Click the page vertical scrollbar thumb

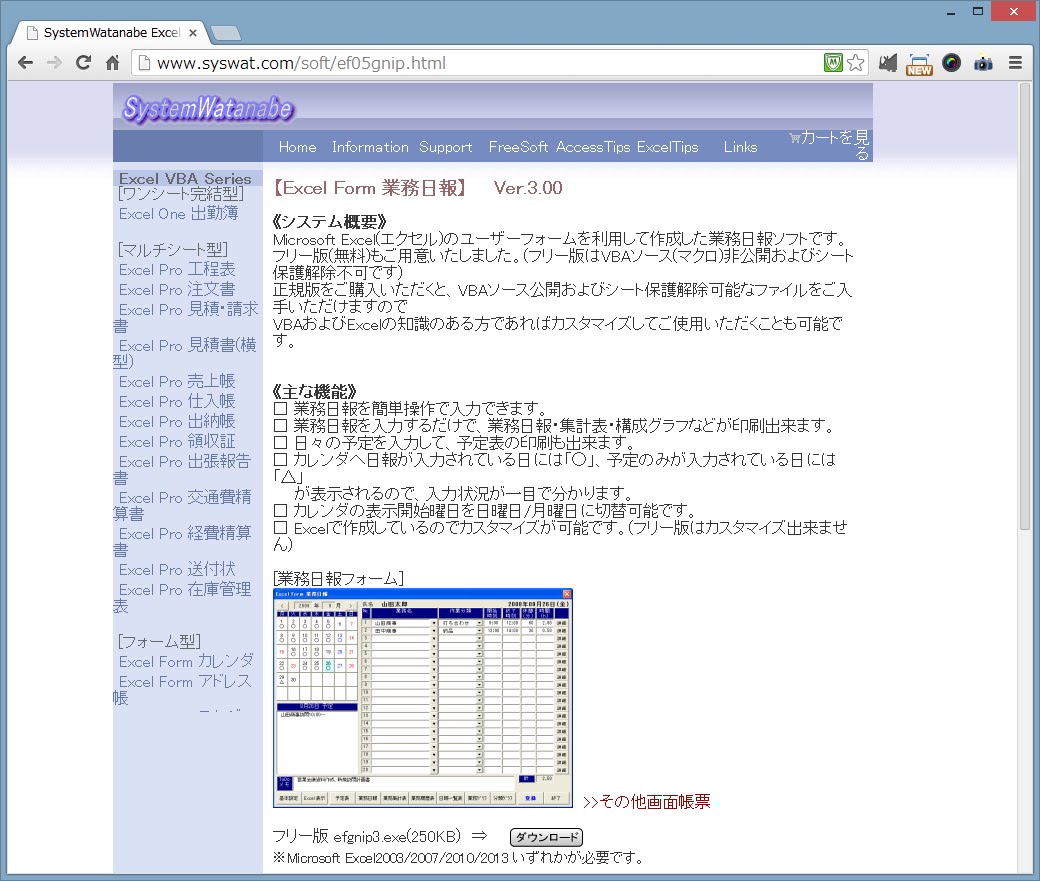coord(1025,305)
